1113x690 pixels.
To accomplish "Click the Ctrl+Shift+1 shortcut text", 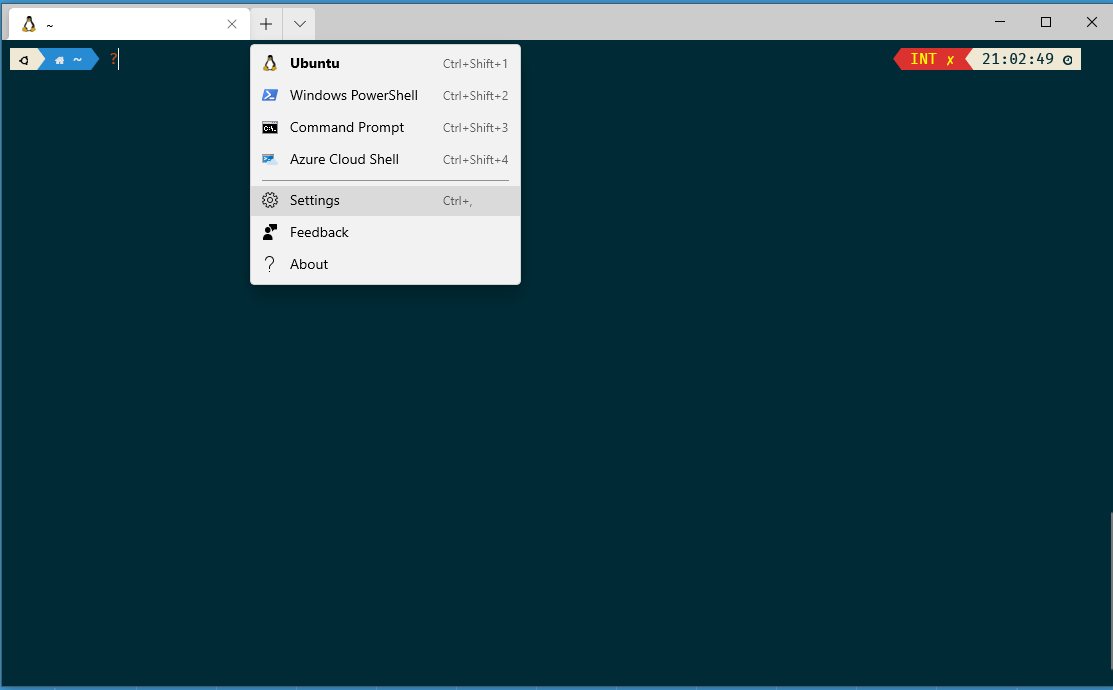I will 476,64.
